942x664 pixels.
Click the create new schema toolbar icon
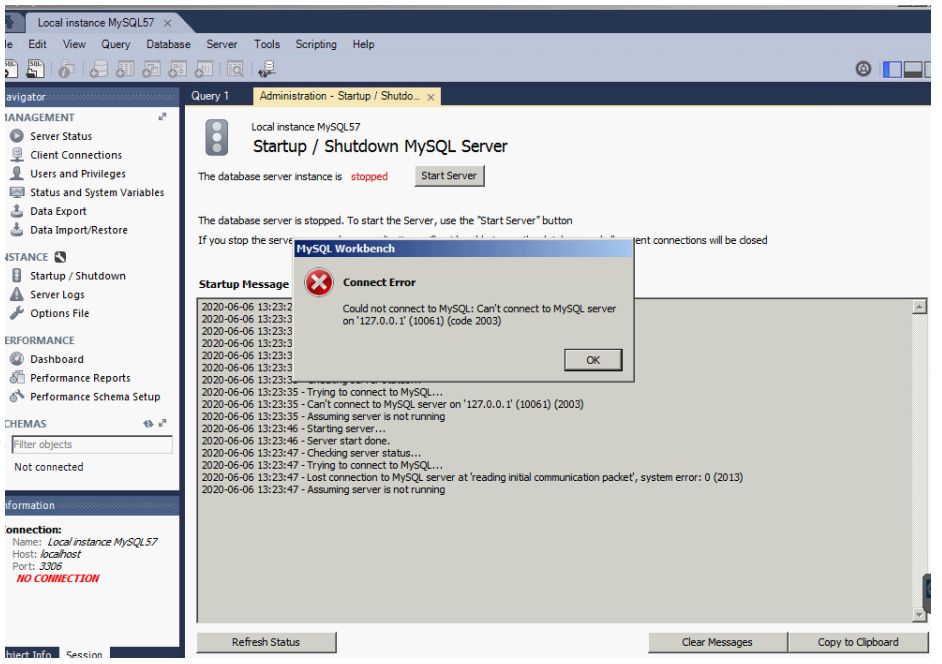click(99, 69)
